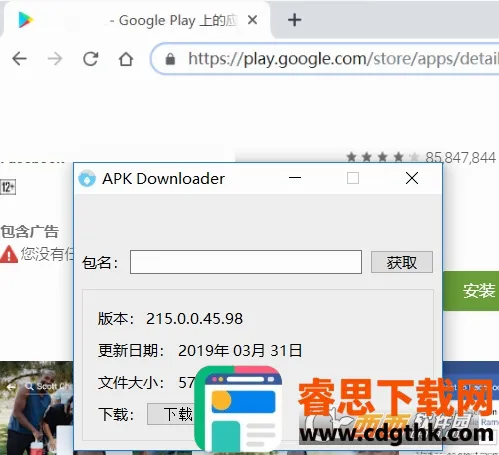Open a new browser tab
This screenshot has height=455, width=499.
(295, 20)
